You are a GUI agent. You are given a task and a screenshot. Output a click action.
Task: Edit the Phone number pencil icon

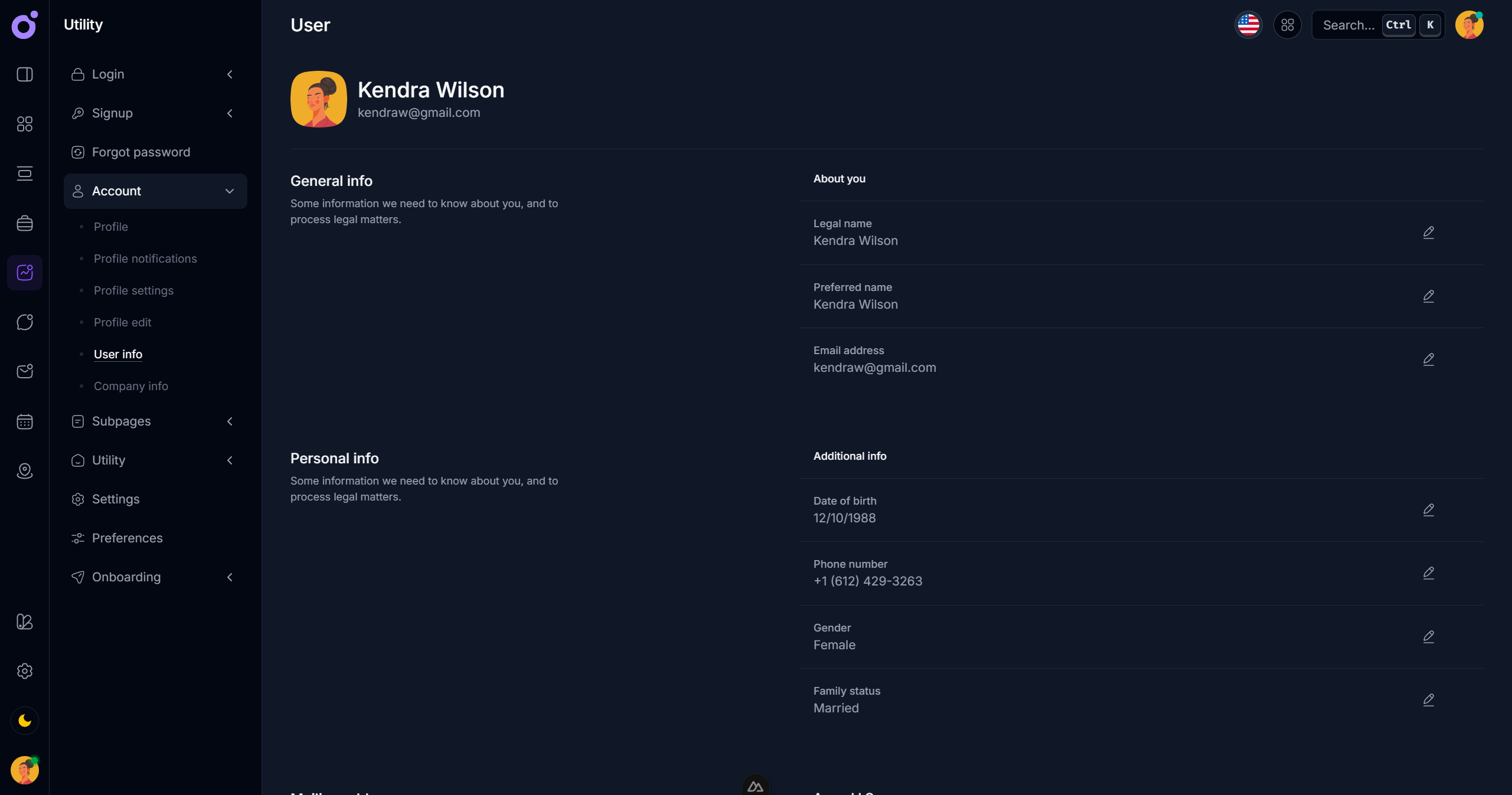click(x=1428, y=573)
